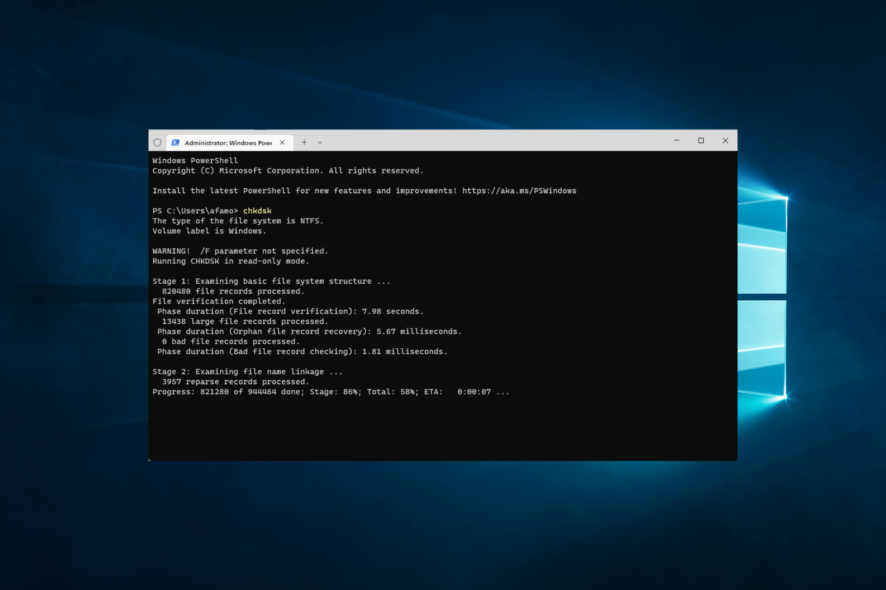Viewport: 886px width, 590px height.
Task: Click the PowerShell icon on the tab
Action: point(175,142)
